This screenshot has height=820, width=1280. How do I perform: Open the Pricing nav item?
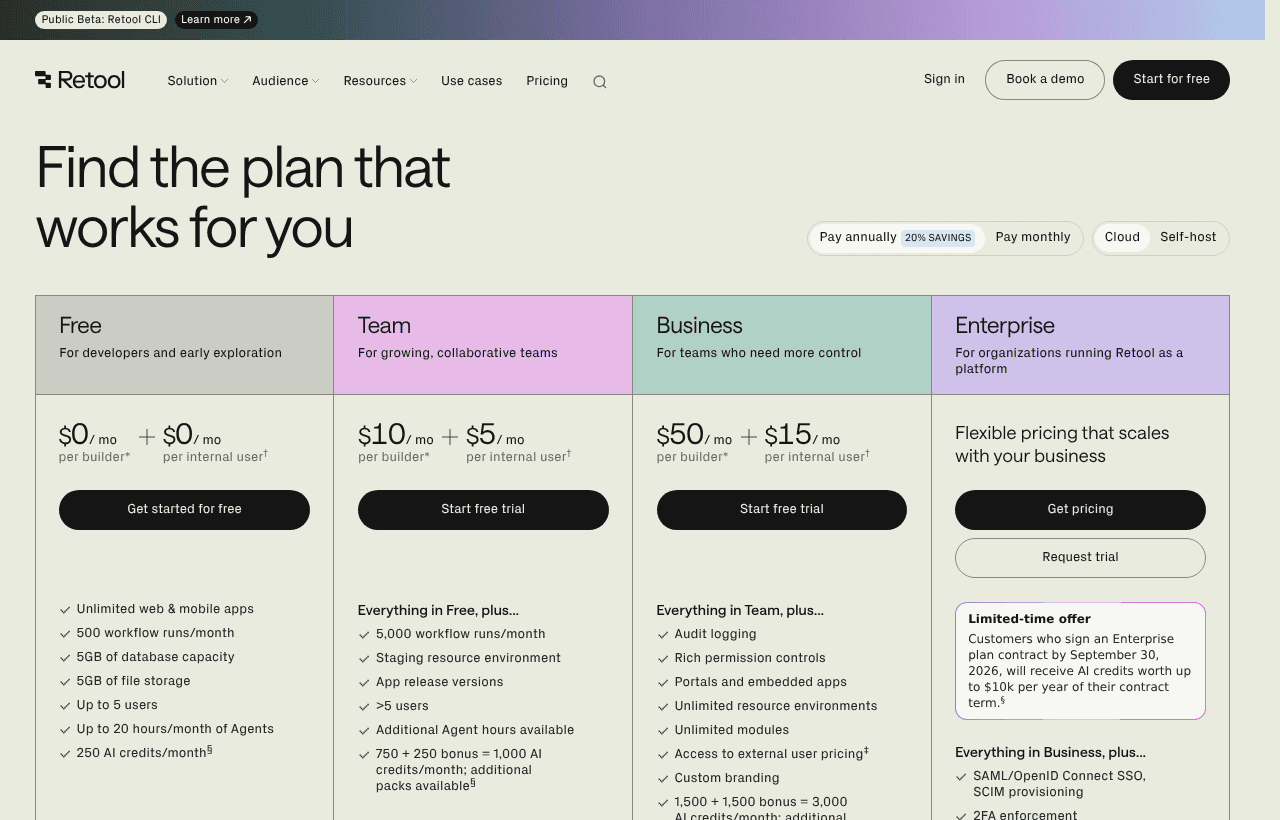coord(547,81)
